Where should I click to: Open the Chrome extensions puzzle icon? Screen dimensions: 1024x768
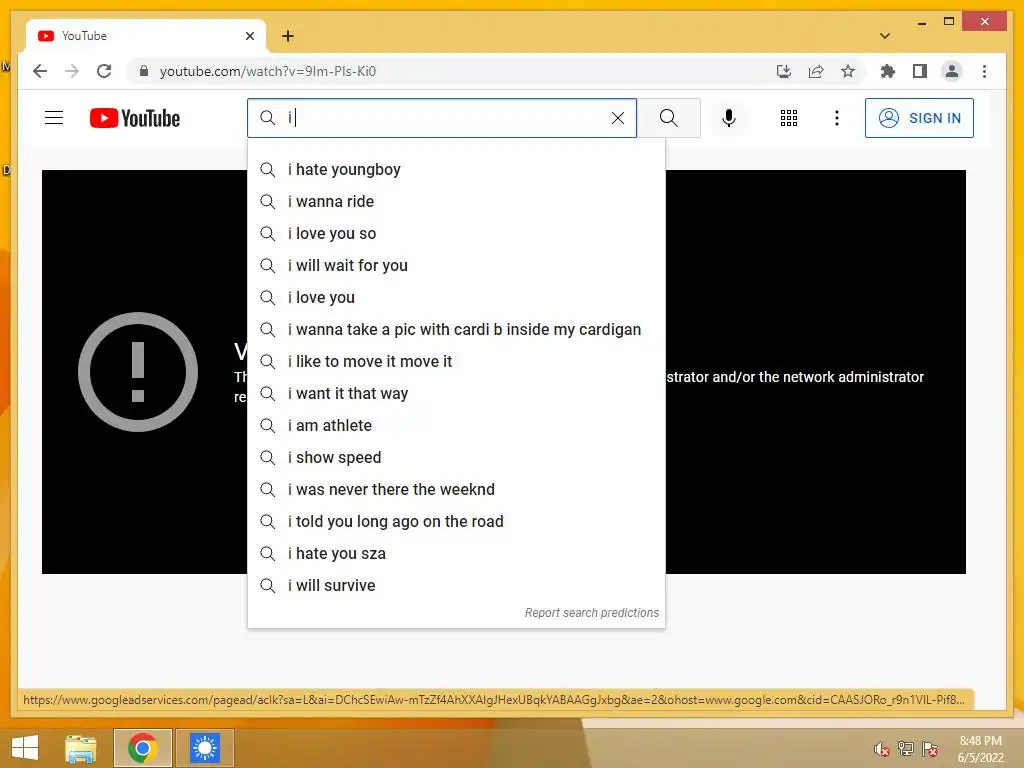(x=888, y=71)
